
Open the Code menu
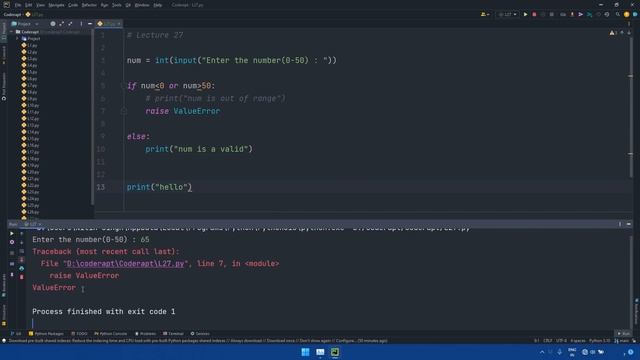(73, 5)
